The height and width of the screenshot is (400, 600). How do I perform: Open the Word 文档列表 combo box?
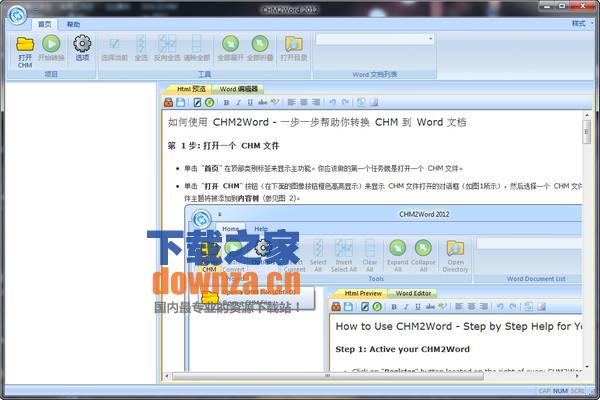375,39
